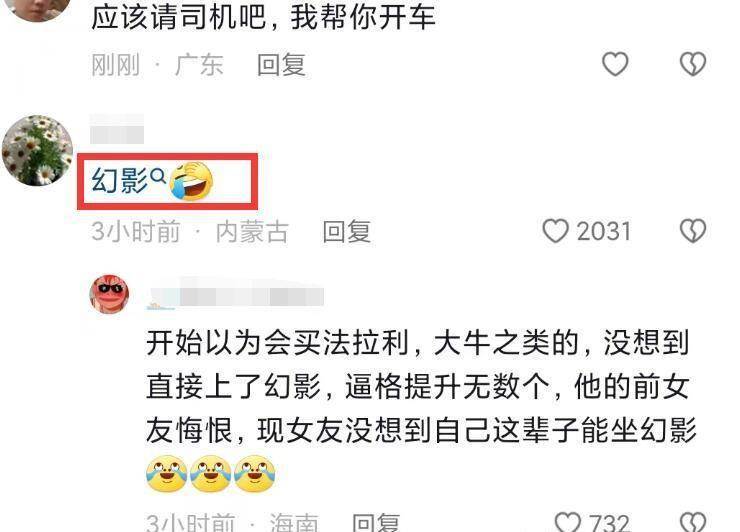Open blurred username above 幻影 comment
740x532 pixels.
(x=117, y=129)
